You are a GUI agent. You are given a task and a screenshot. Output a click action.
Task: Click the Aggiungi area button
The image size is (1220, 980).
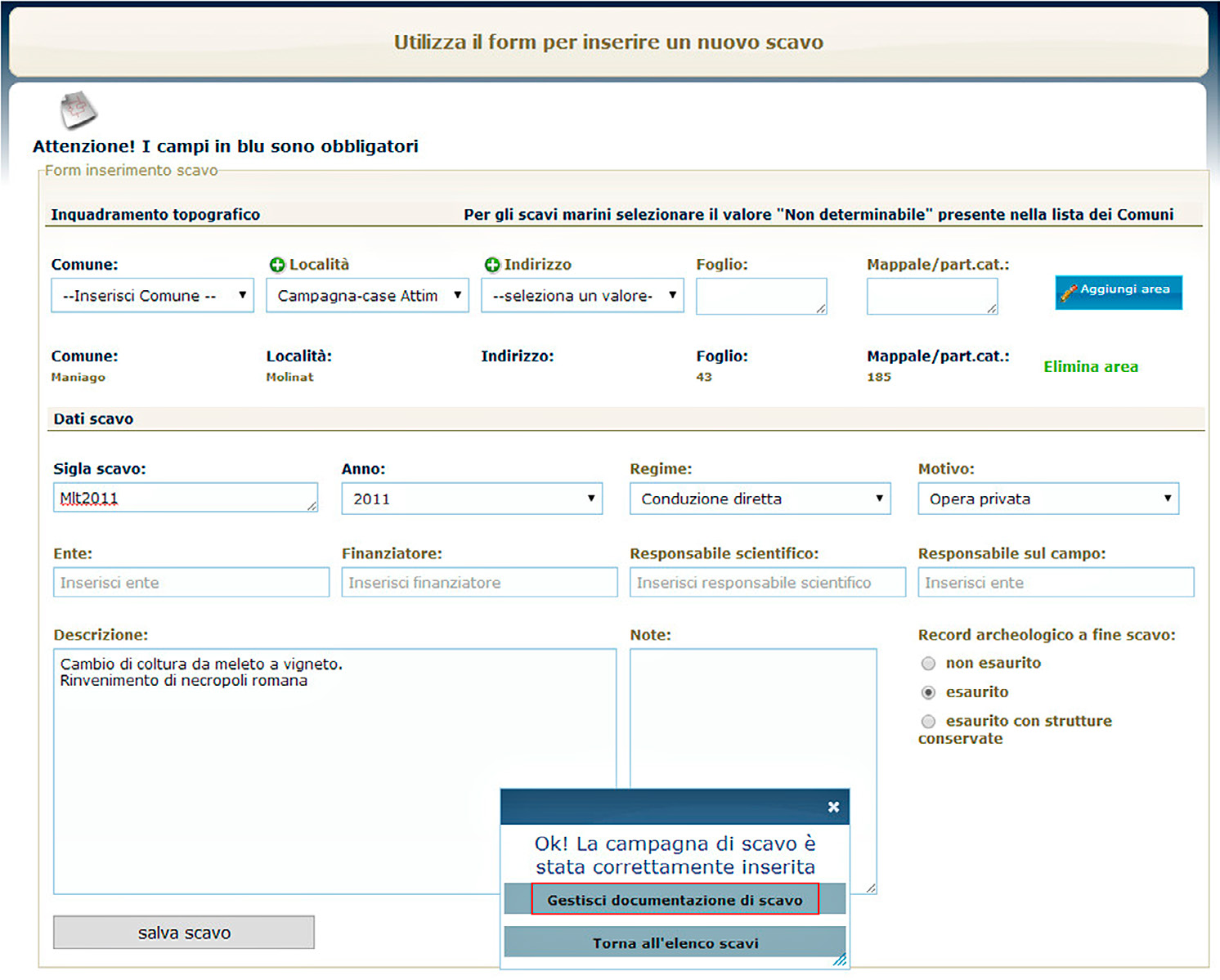coord(1118,292)
